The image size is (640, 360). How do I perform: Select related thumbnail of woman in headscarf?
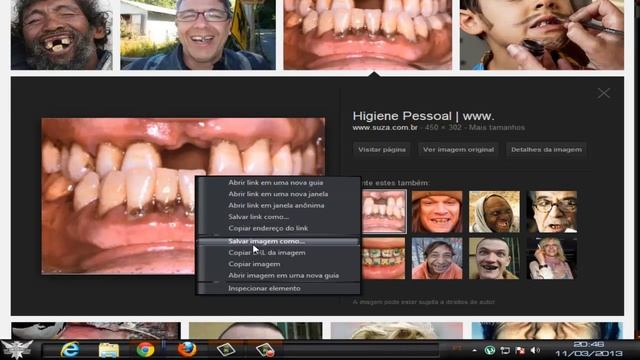click(494, 211)
